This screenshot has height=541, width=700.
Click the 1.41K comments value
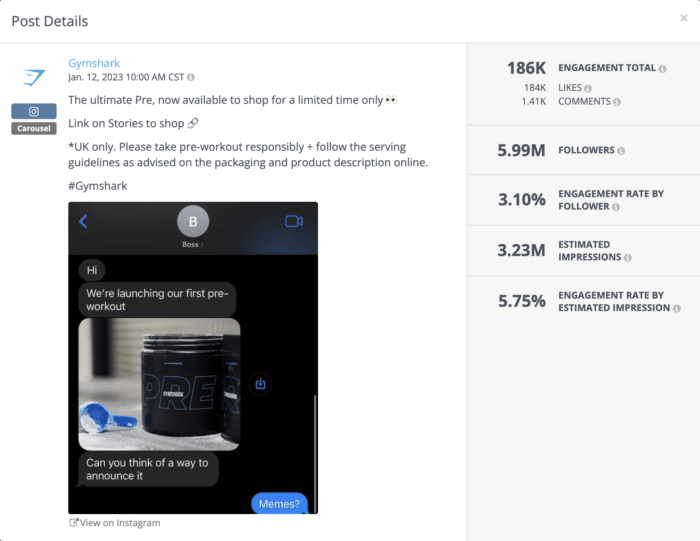click(x=533, y=101)
